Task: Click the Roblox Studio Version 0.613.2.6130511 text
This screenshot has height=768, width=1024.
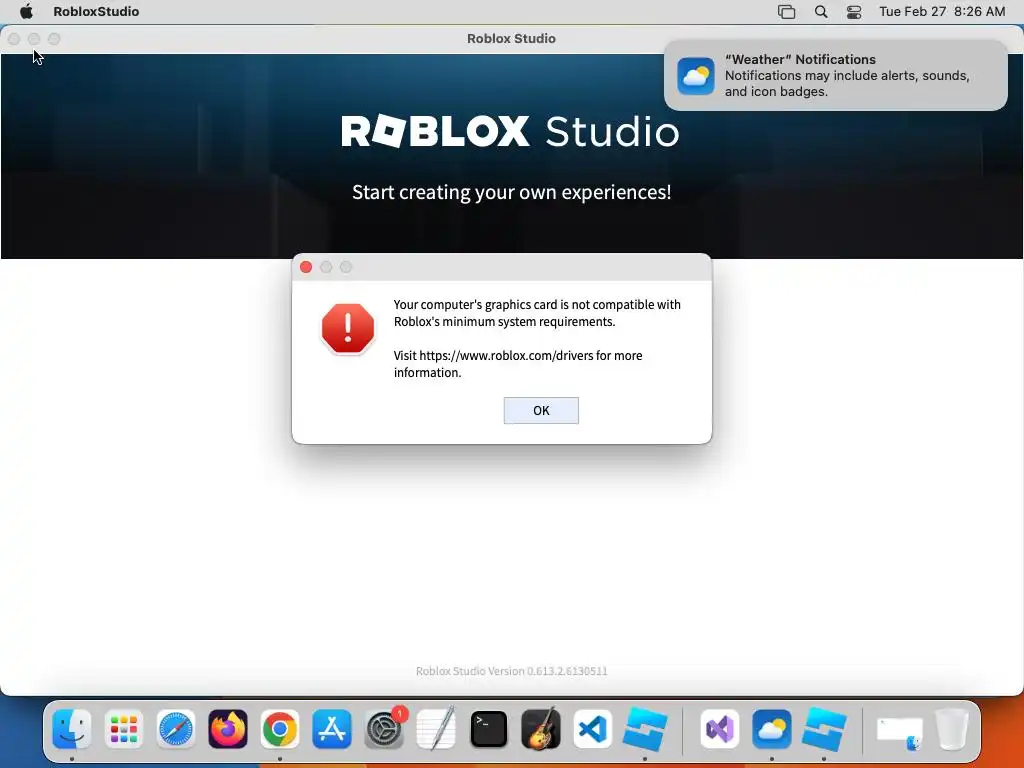Action: coord(511,671)
